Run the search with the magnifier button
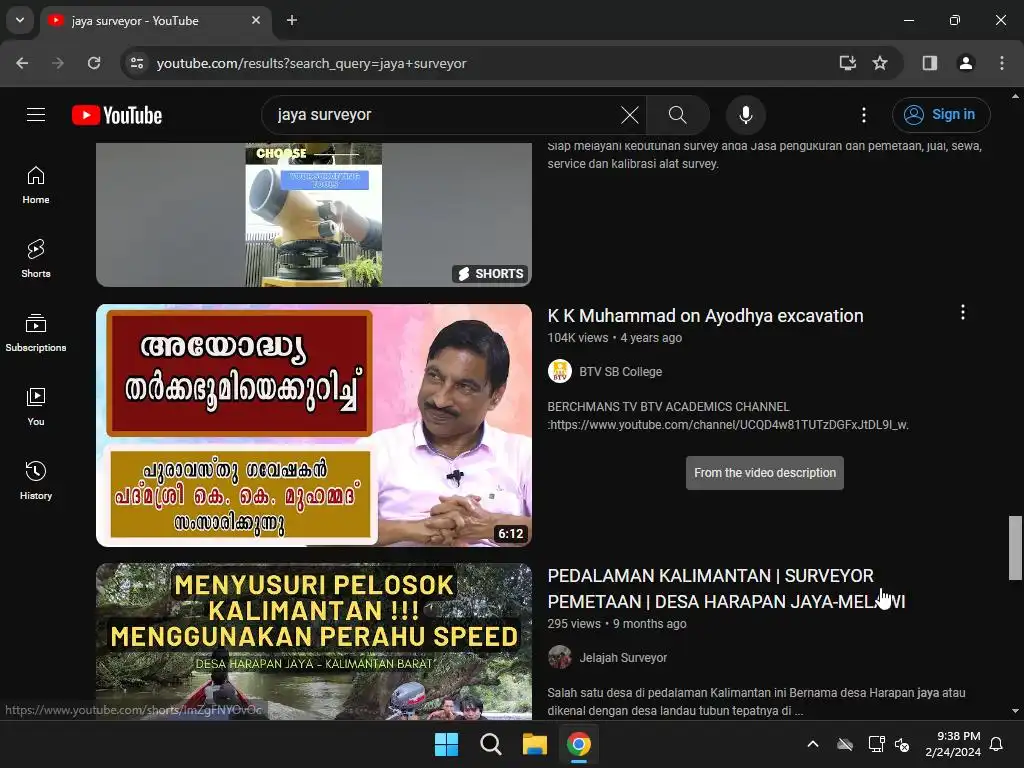 pyautogui.click(x=678, y=115)
